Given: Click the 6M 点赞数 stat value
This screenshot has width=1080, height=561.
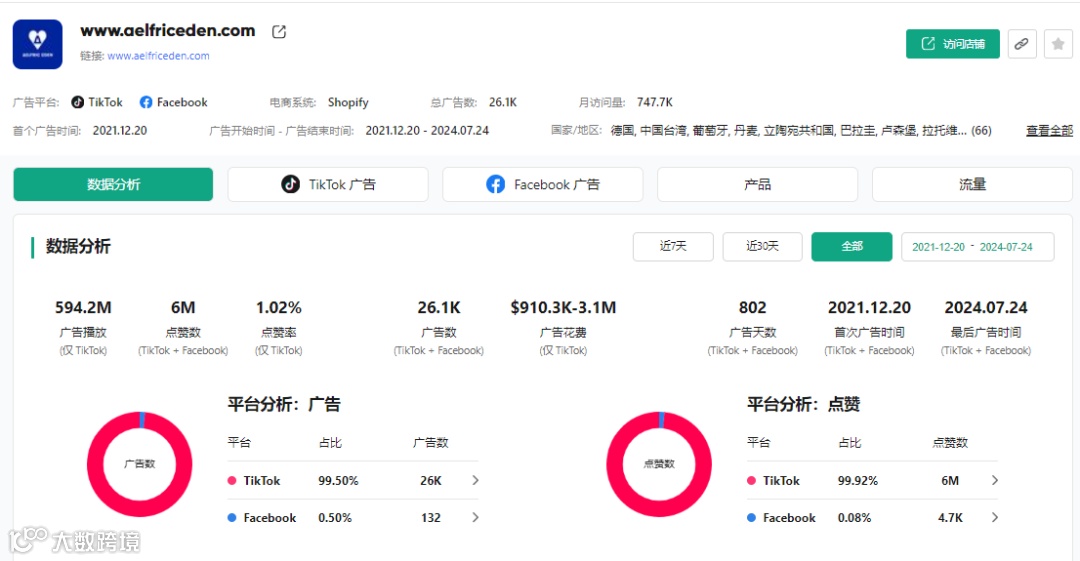Looking at the screenshot, I should (183, 307).
